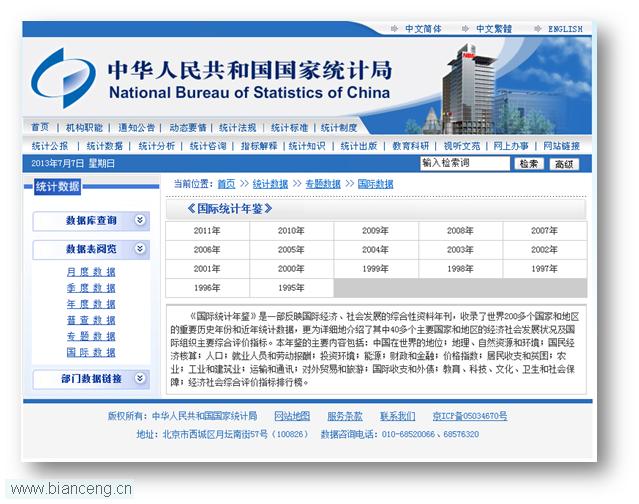This screenshot has width=639, height=504.
Task: Collapse the 数据表阅览 section chevron
Action: point(140,249)
